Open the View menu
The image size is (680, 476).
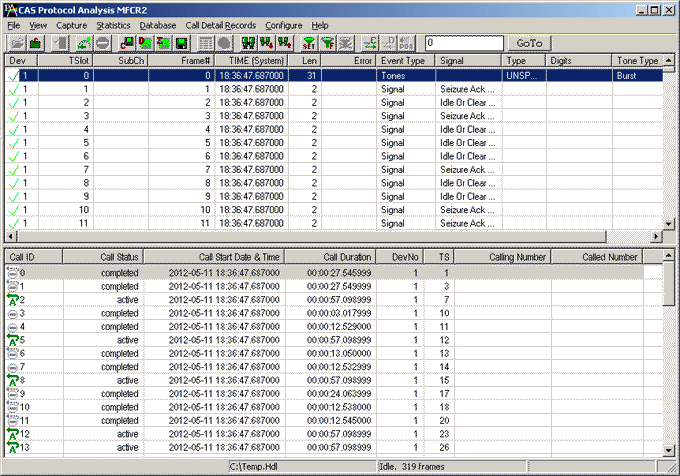(x=38, y=25)
